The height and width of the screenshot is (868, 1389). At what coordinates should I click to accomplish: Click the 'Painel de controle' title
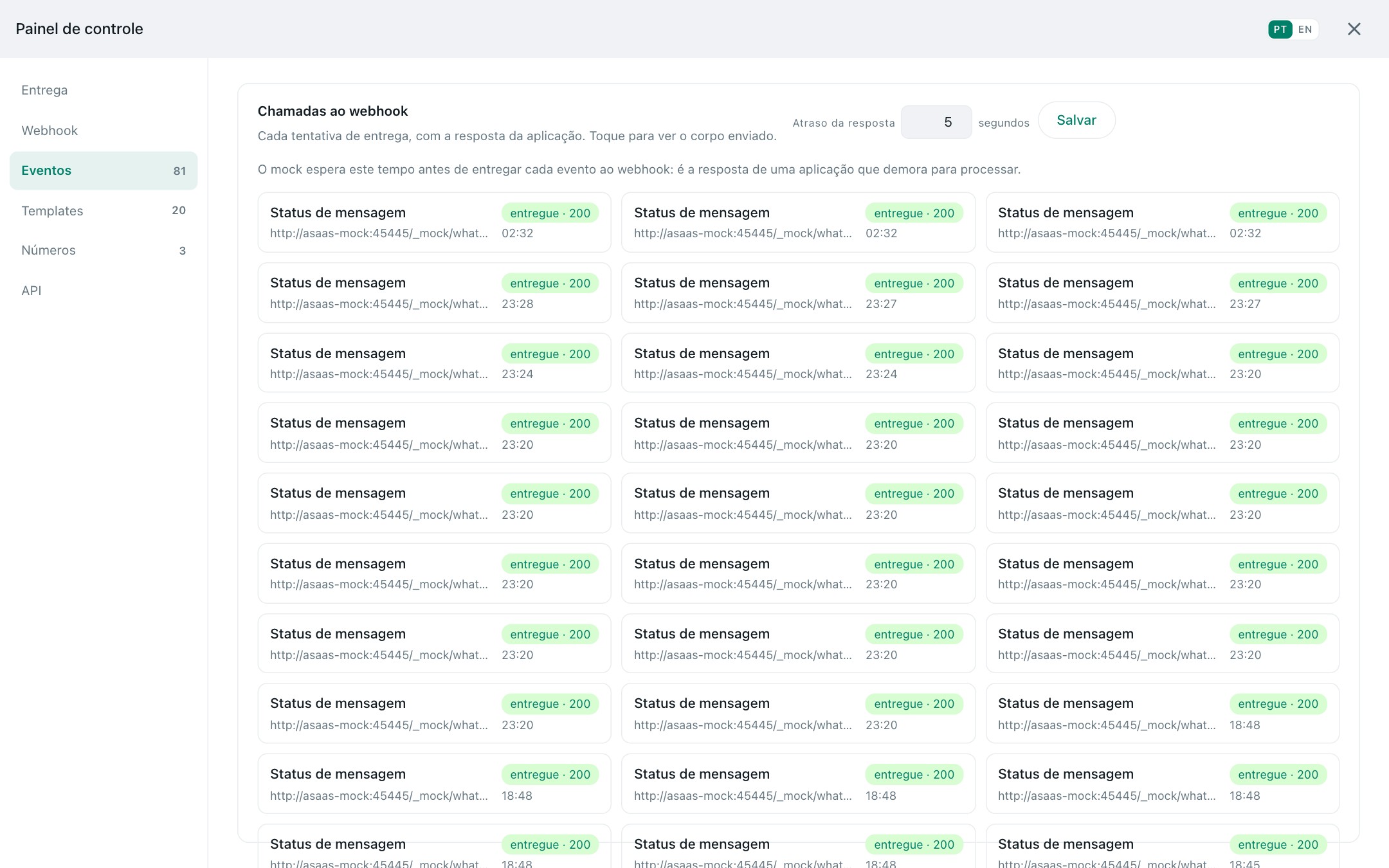(79, 29)
